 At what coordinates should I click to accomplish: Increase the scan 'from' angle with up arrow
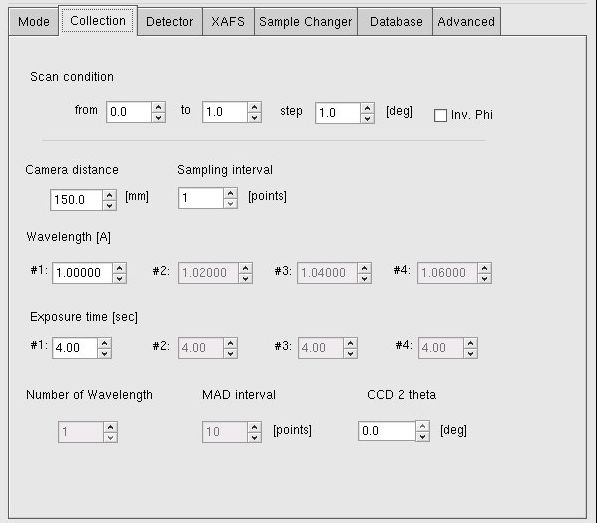pyautogui.click(x=158, y=107)
